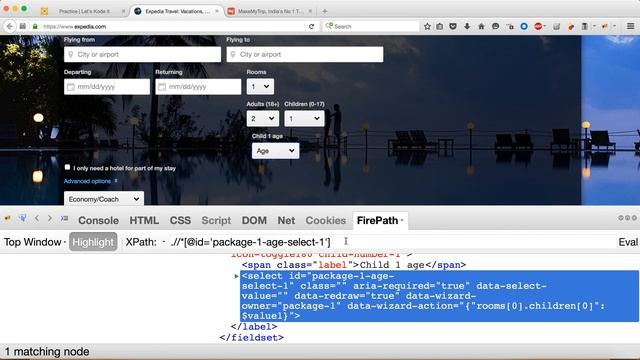
Task: Open a new browser tab
Action: [x=324, y=11]
